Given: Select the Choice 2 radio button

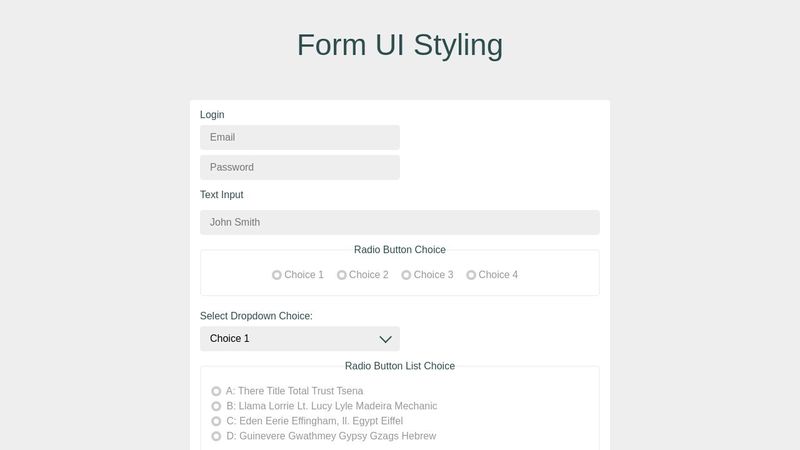Looking at the screenshot, I should (x=342, y=275).
